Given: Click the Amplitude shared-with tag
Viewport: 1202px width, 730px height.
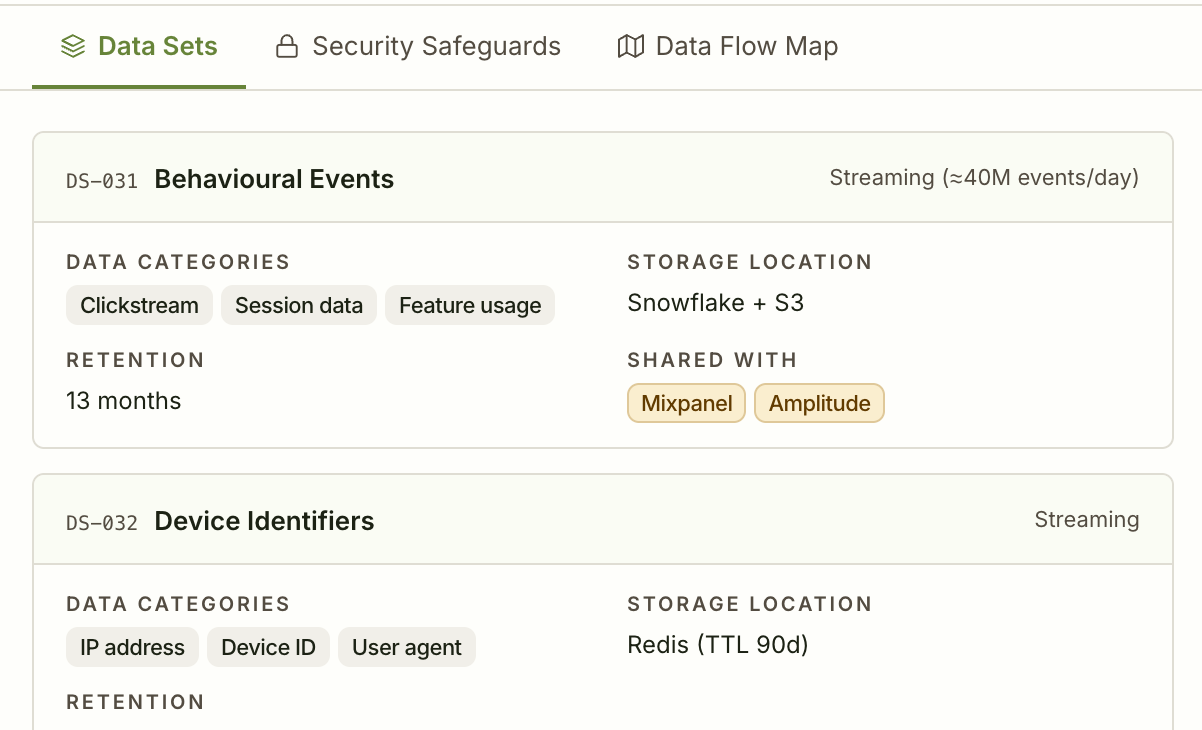Looking at the screenshot, I should tap(820, 404).
